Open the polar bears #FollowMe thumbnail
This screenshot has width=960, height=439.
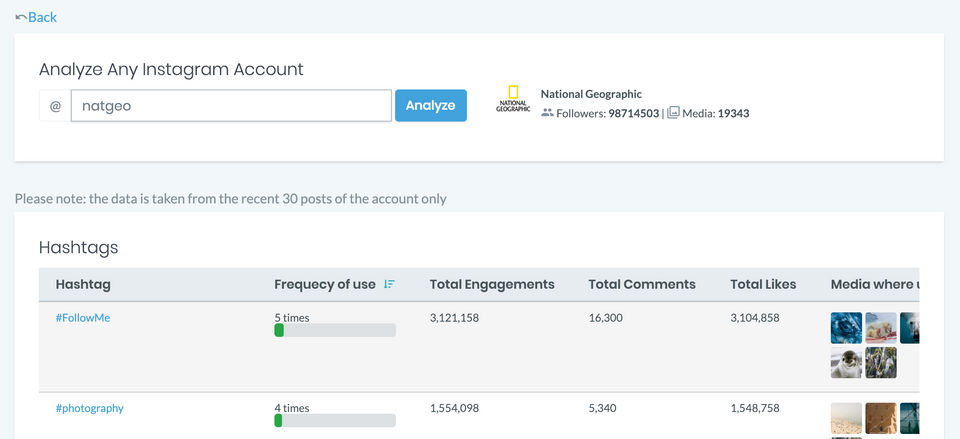[x=881, y=328]
